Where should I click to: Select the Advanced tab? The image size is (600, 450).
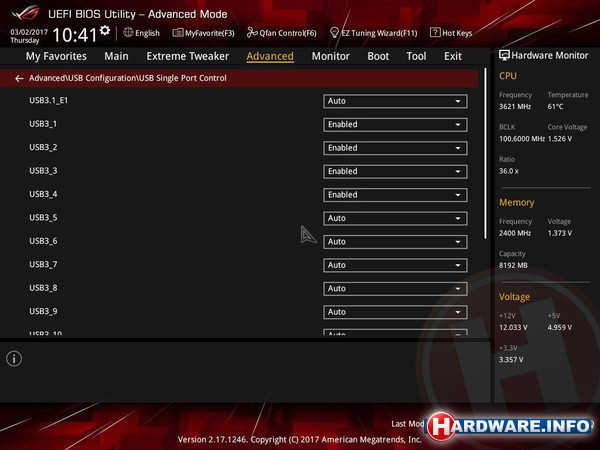click(x=270, y=56)
